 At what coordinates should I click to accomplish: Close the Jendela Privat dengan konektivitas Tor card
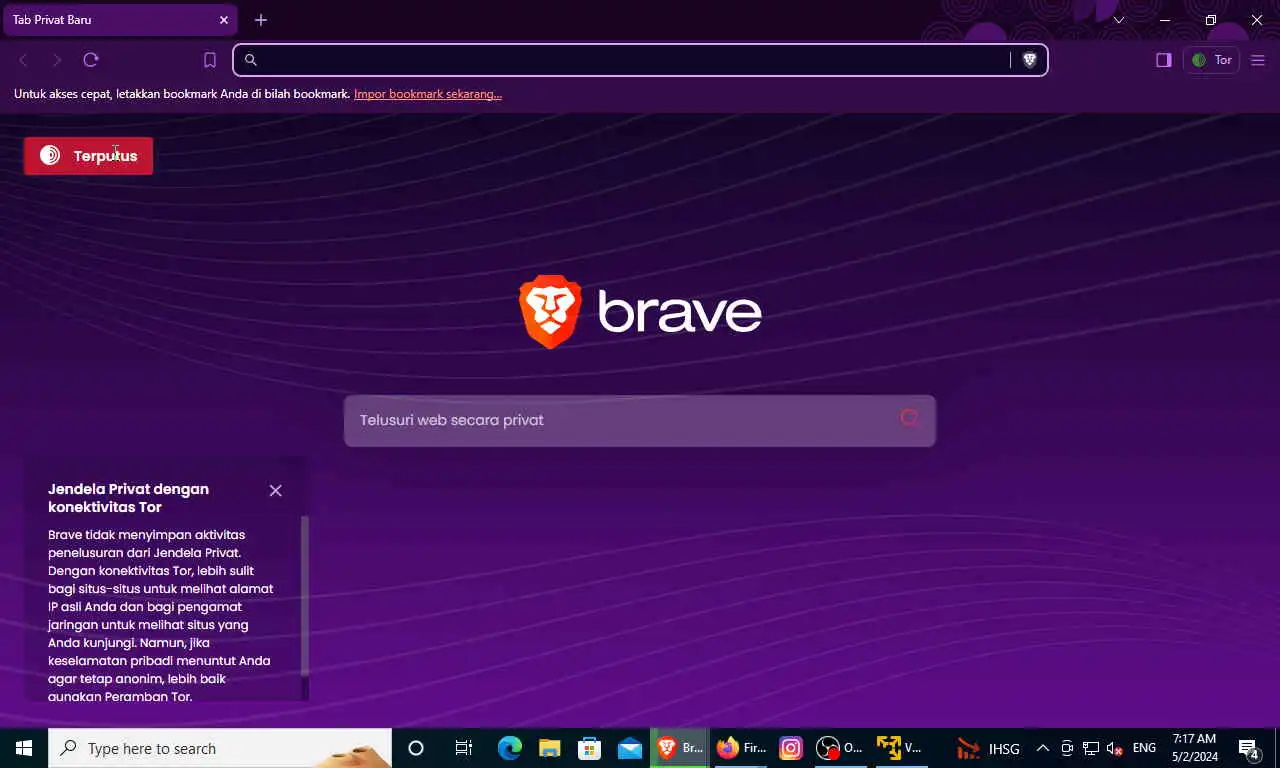[x=276, y=490]
